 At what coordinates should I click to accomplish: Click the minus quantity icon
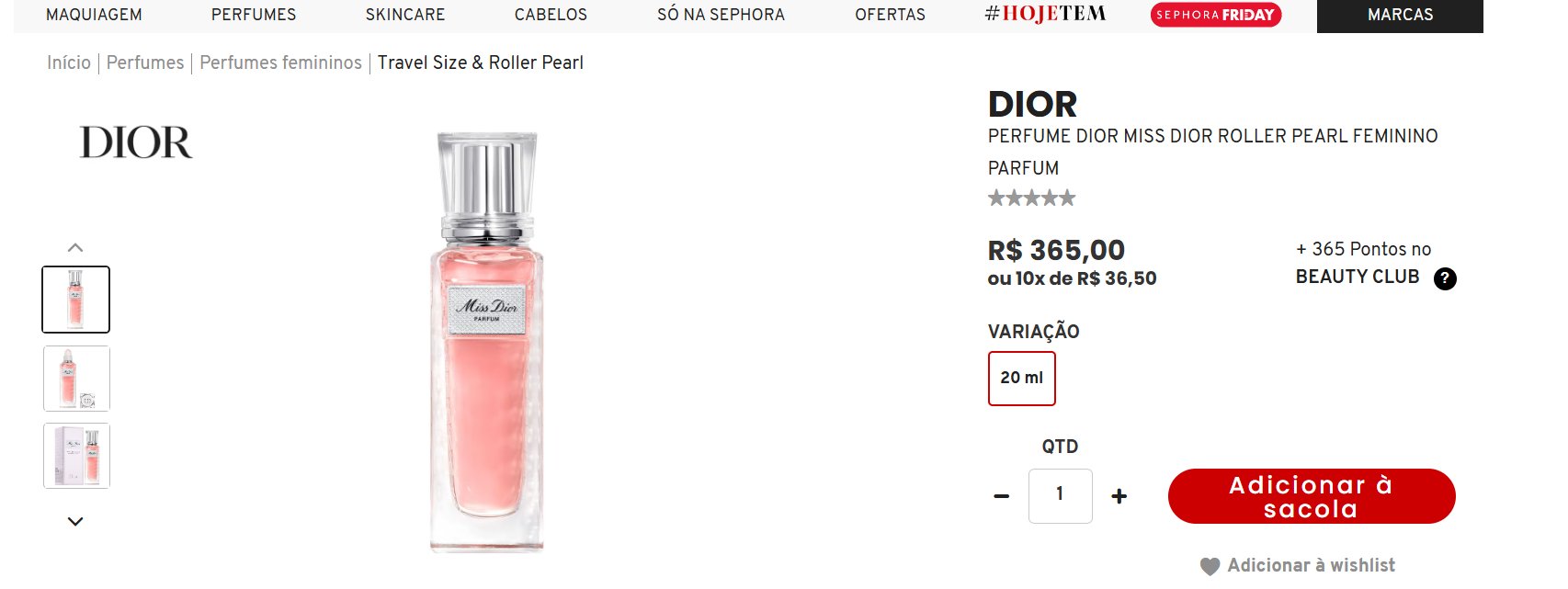point(1002,496)
